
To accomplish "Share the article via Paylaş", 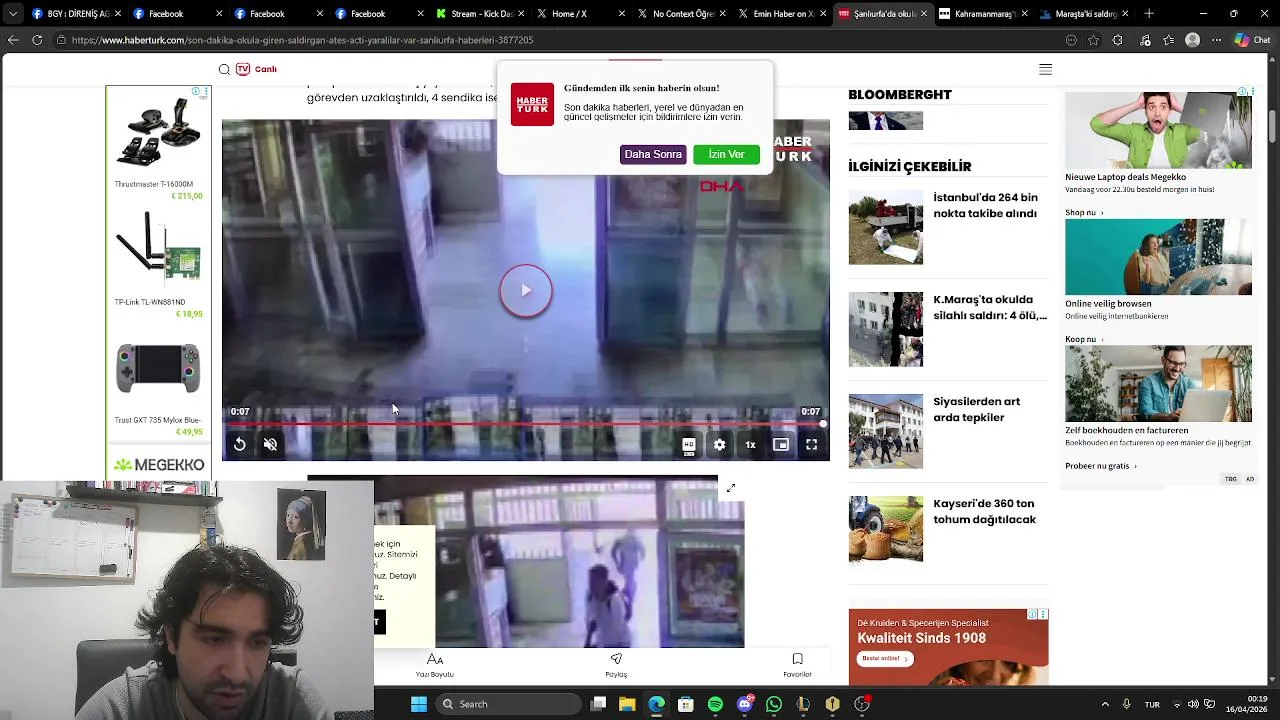I will (616, 665).
